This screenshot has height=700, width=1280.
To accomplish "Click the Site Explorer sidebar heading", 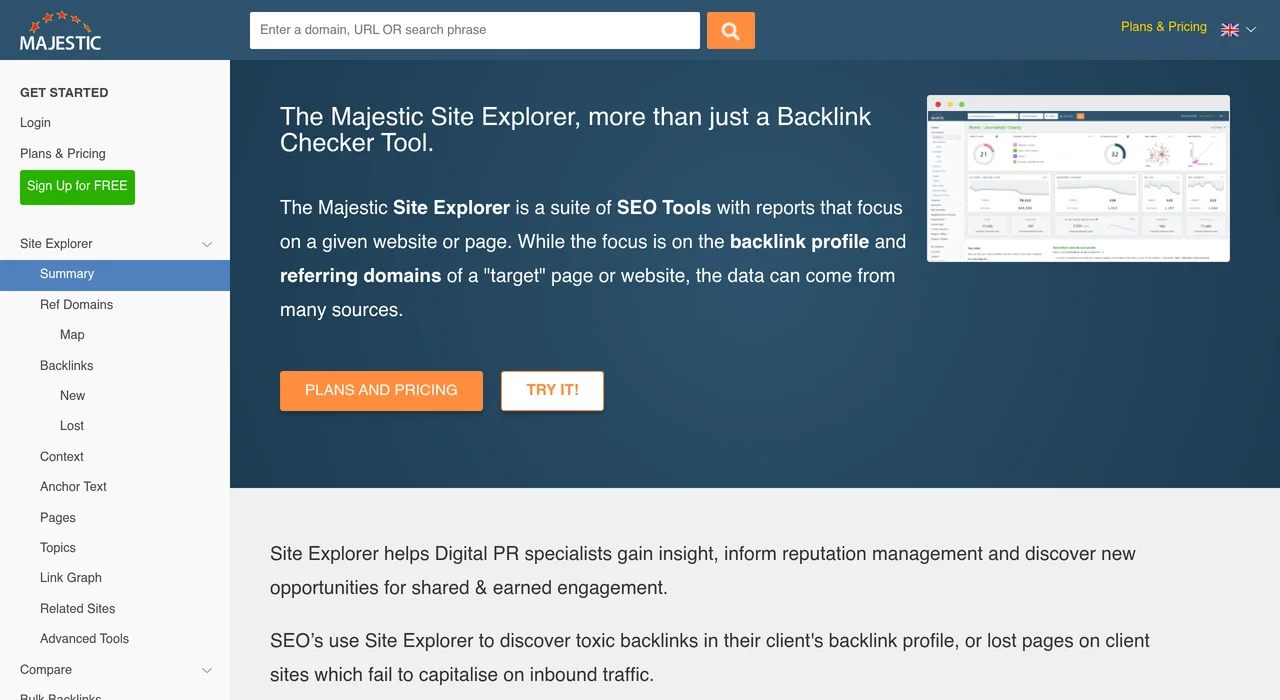I will coord(56,244).
